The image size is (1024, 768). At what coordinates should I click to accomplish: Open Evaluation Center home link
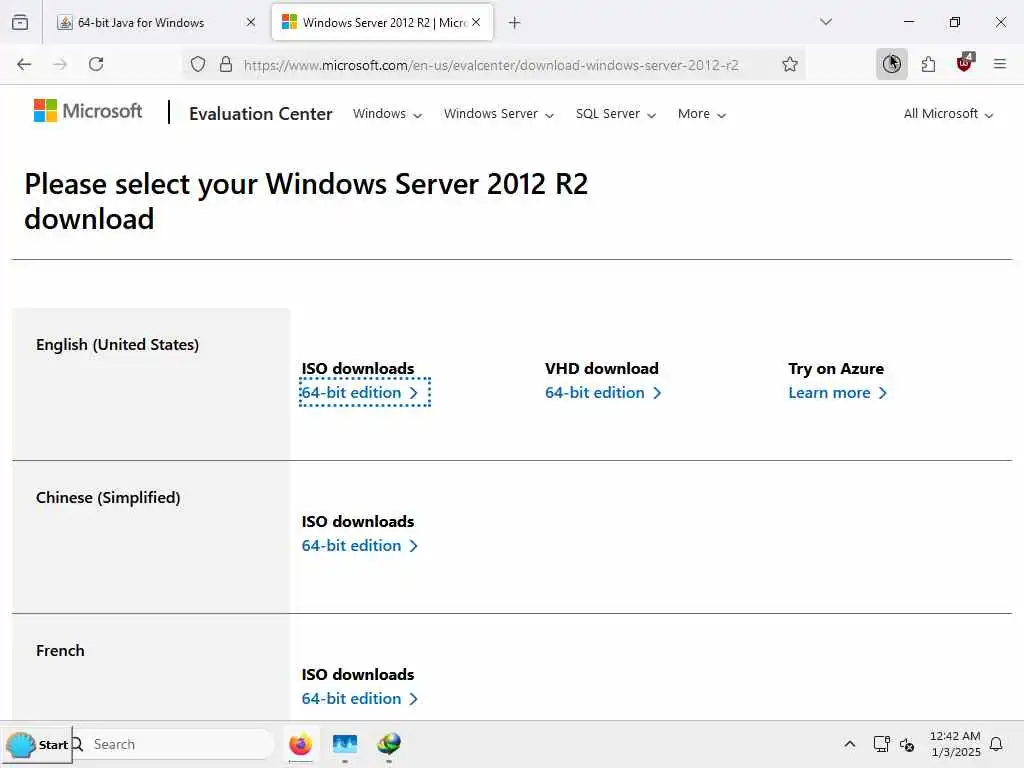pos(261,114)
